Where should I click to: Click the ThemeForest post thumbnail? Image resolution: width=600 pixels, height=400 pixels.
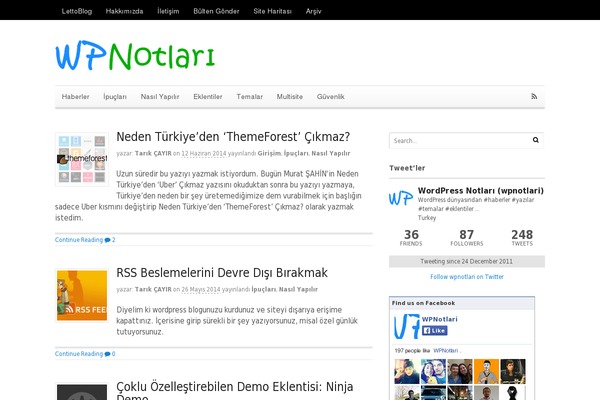coord(82,159)
